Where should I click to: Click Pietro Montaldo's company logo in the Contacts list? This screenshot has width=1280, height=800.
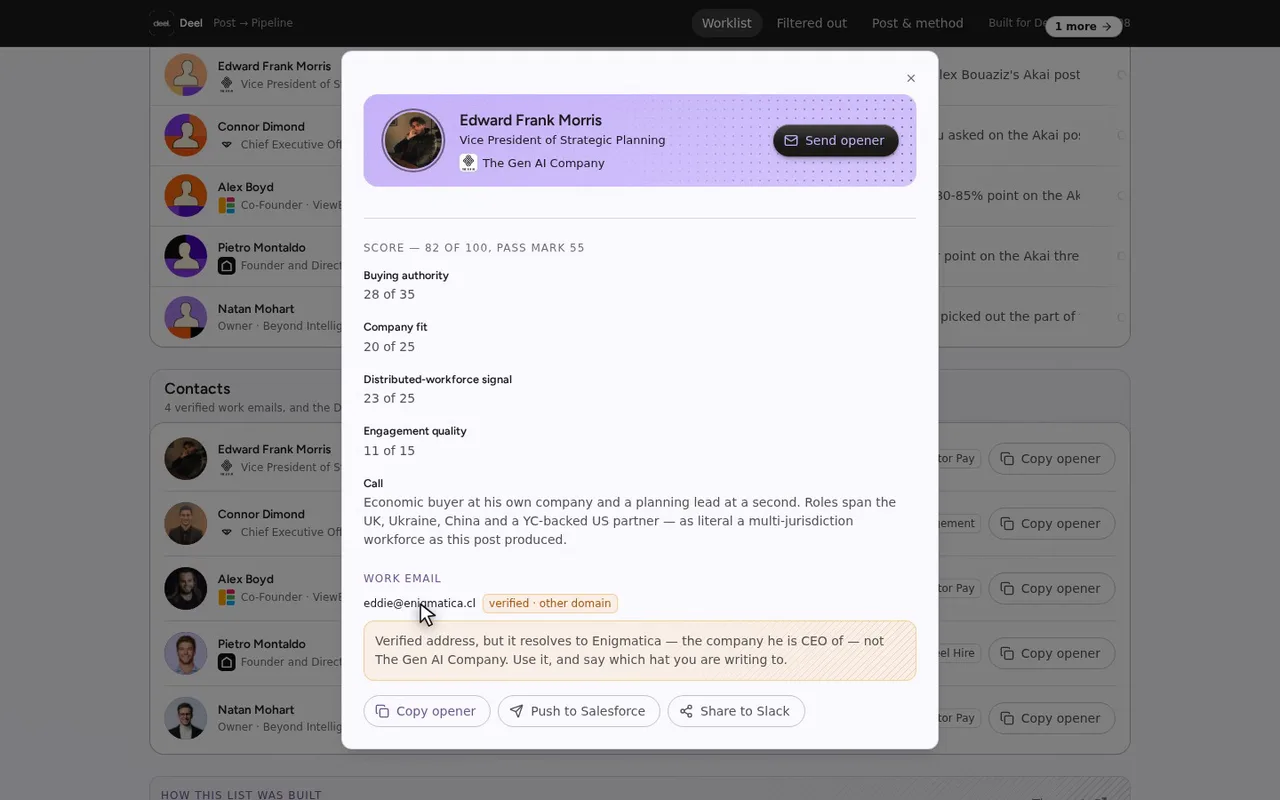(227, 662)
